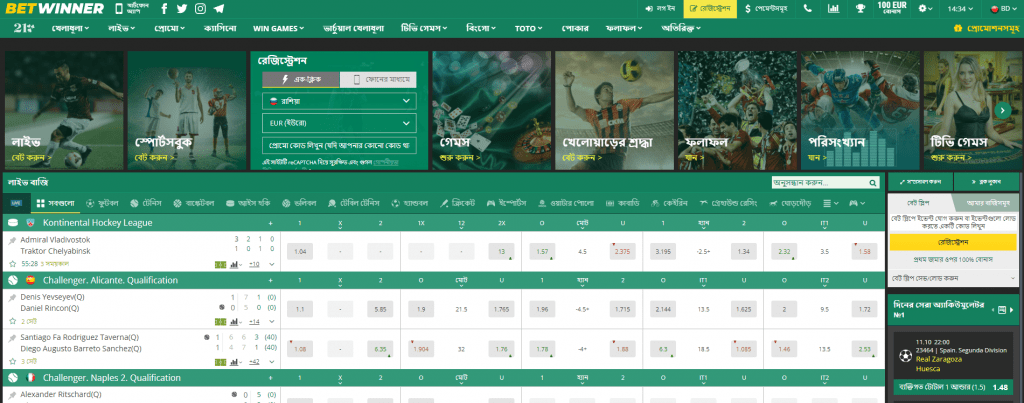
Task: Open the Facebook page icon
Action: pos(164,8)
